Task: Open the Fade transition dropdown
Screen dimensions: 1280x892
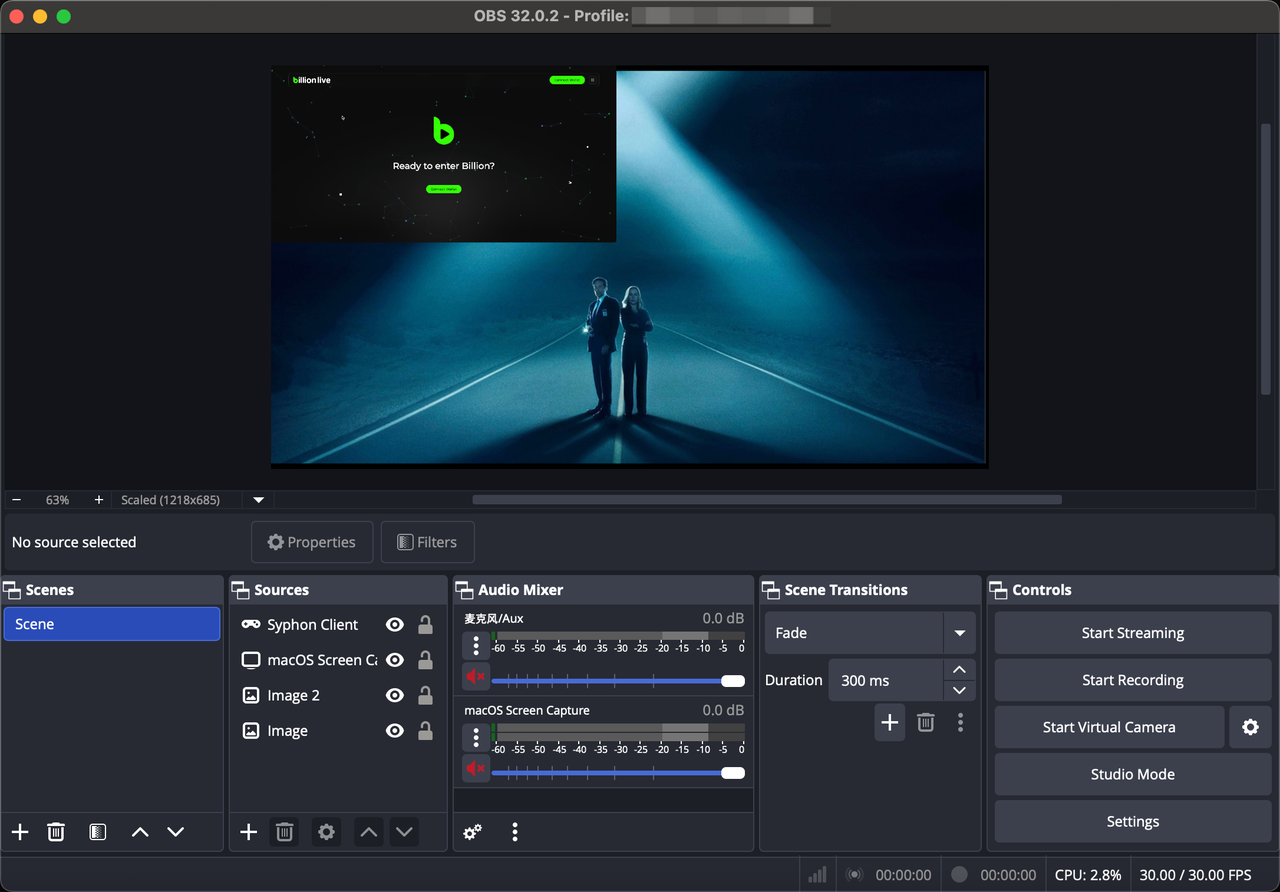Action: [x=959, y=633]
